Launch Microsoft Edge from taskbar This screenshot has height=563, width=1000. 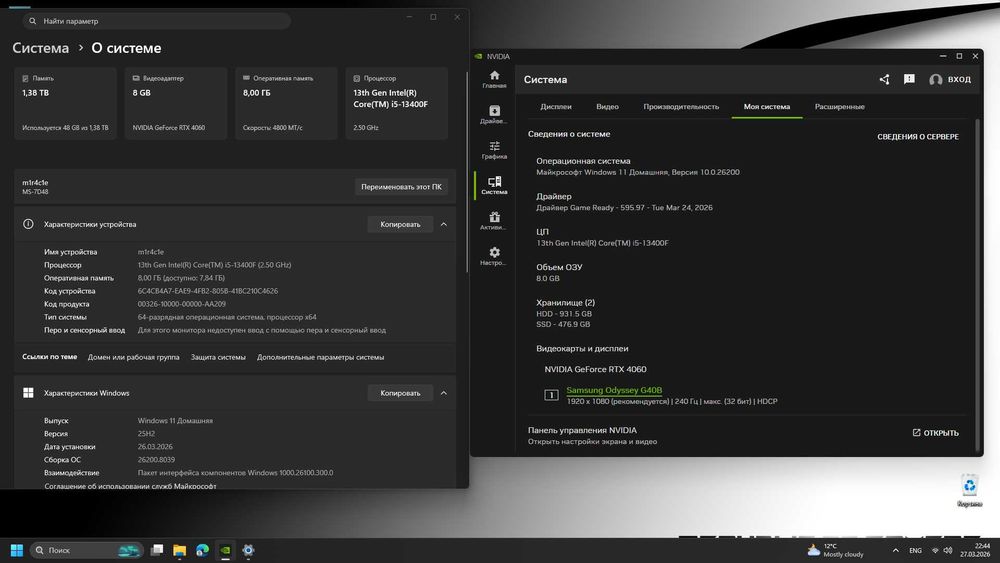coord(202,550)
